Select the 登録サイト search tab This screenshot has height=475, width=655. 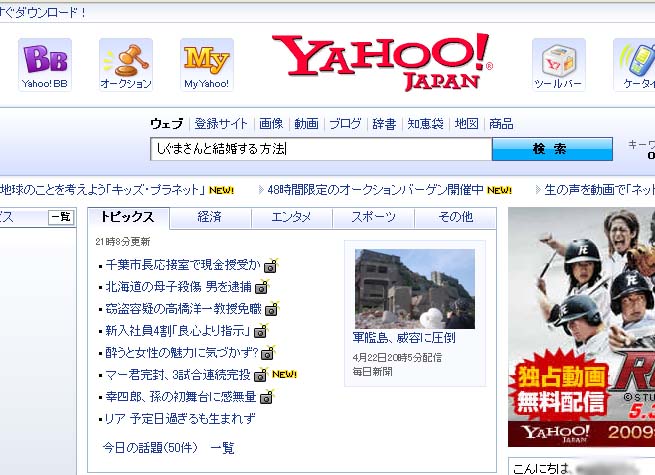221,124
